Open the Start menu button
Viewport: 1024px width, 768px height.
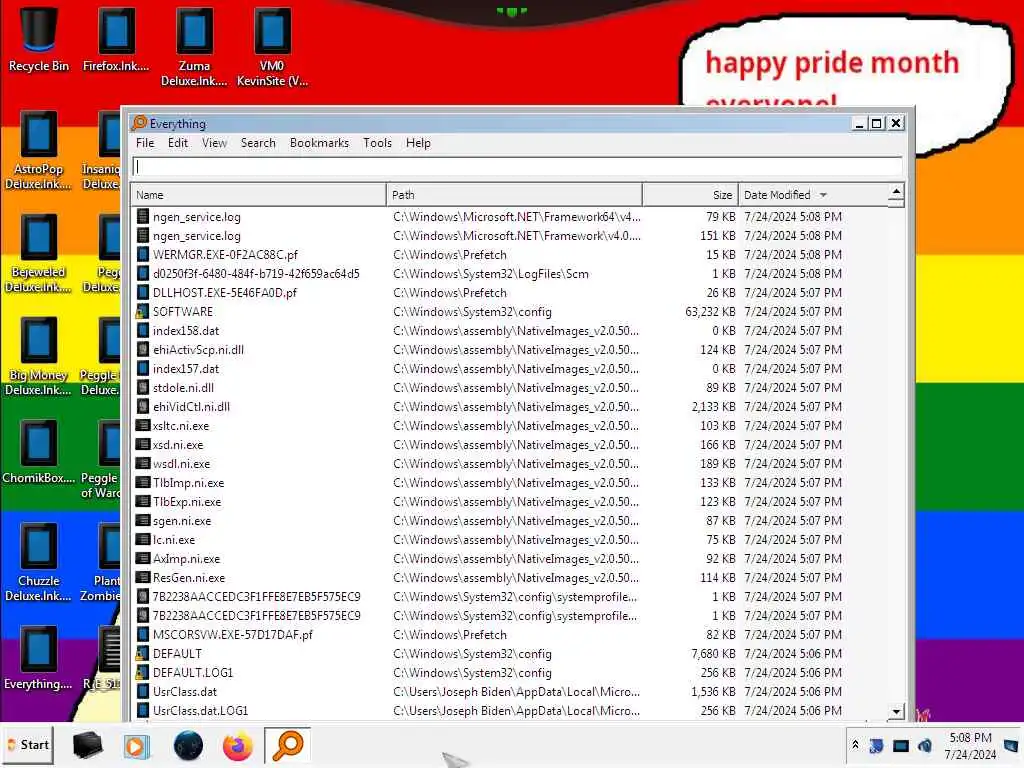[x=29, y=745]
